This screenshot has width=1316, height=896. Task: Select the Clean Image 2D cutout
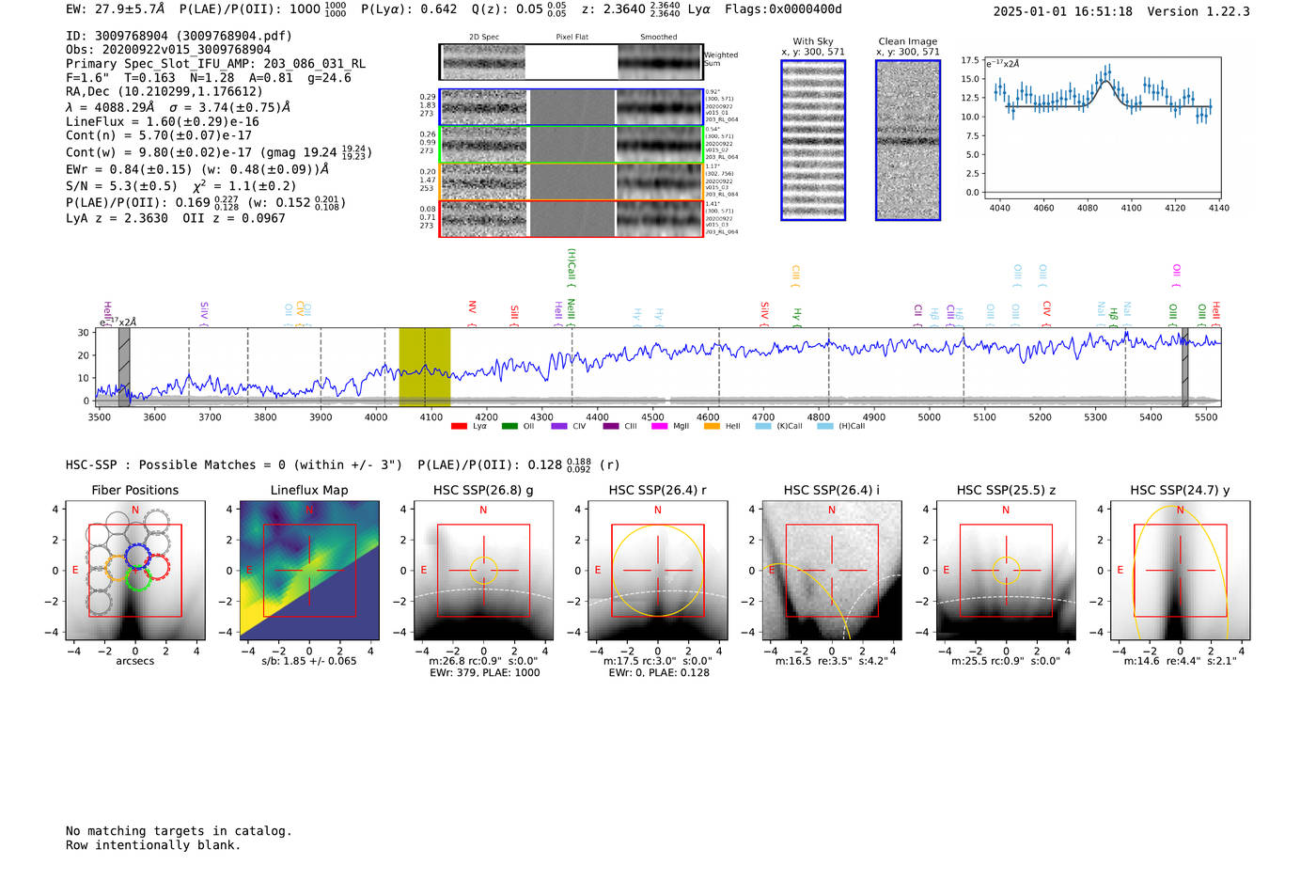pyautogui.click(x=908, y=140)
